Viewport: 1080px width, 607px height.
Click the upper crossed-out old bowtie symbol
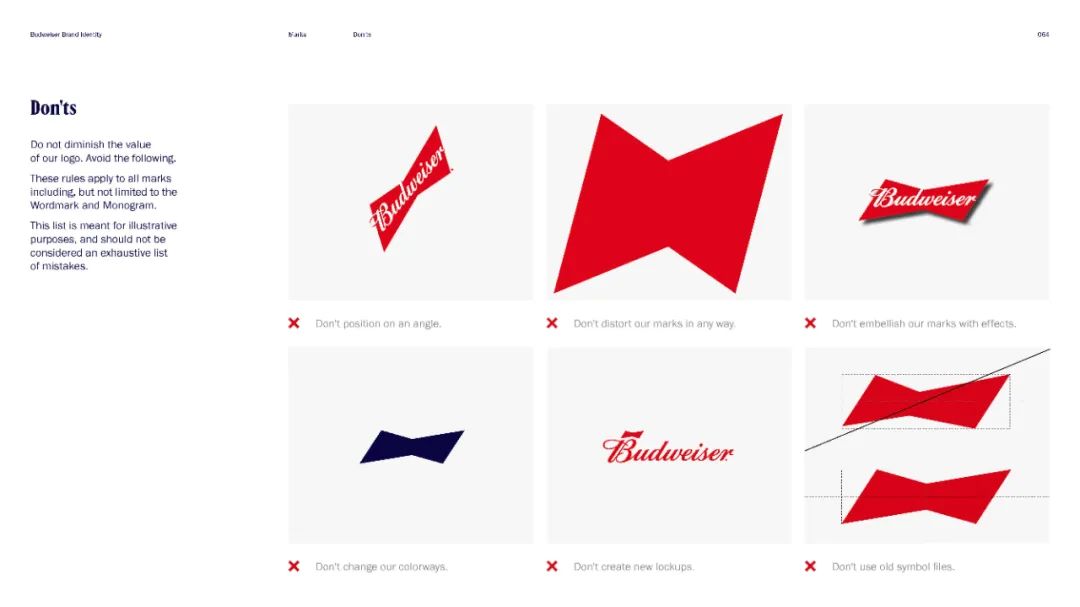click(926, 401)
